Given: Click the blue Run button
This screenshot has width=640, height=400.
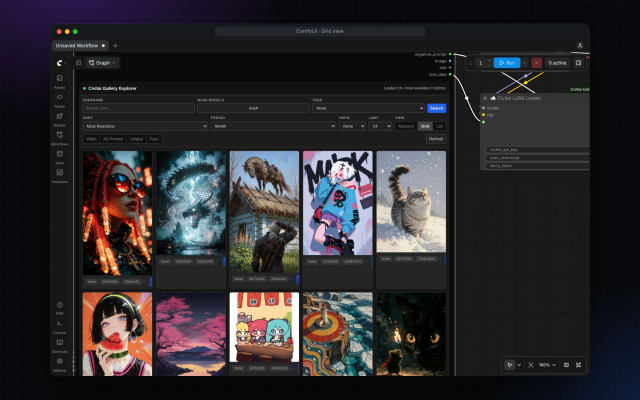Looking at the screenshot, I should [507, 63].
